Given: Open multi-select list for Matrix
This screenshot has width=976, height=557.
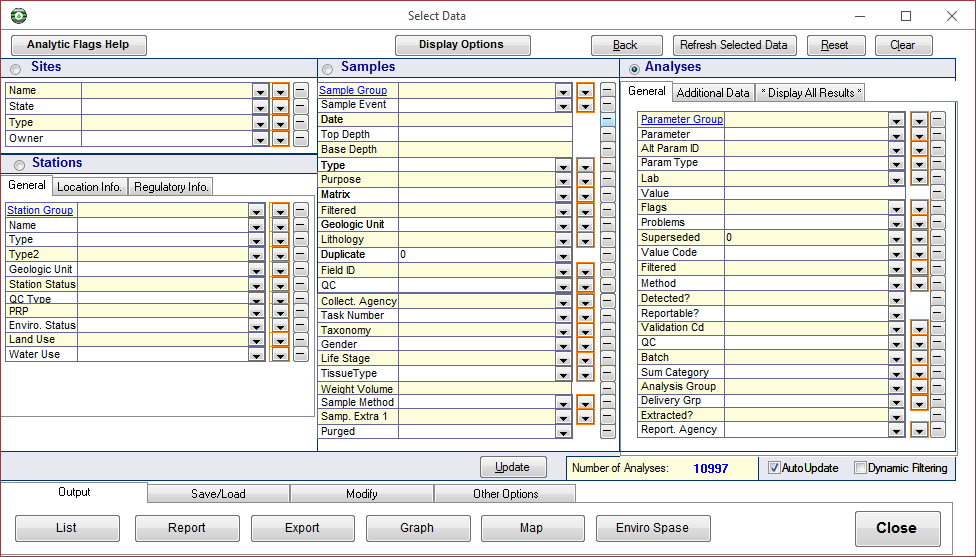Looking at the screenshot, I should click(585, 195).
